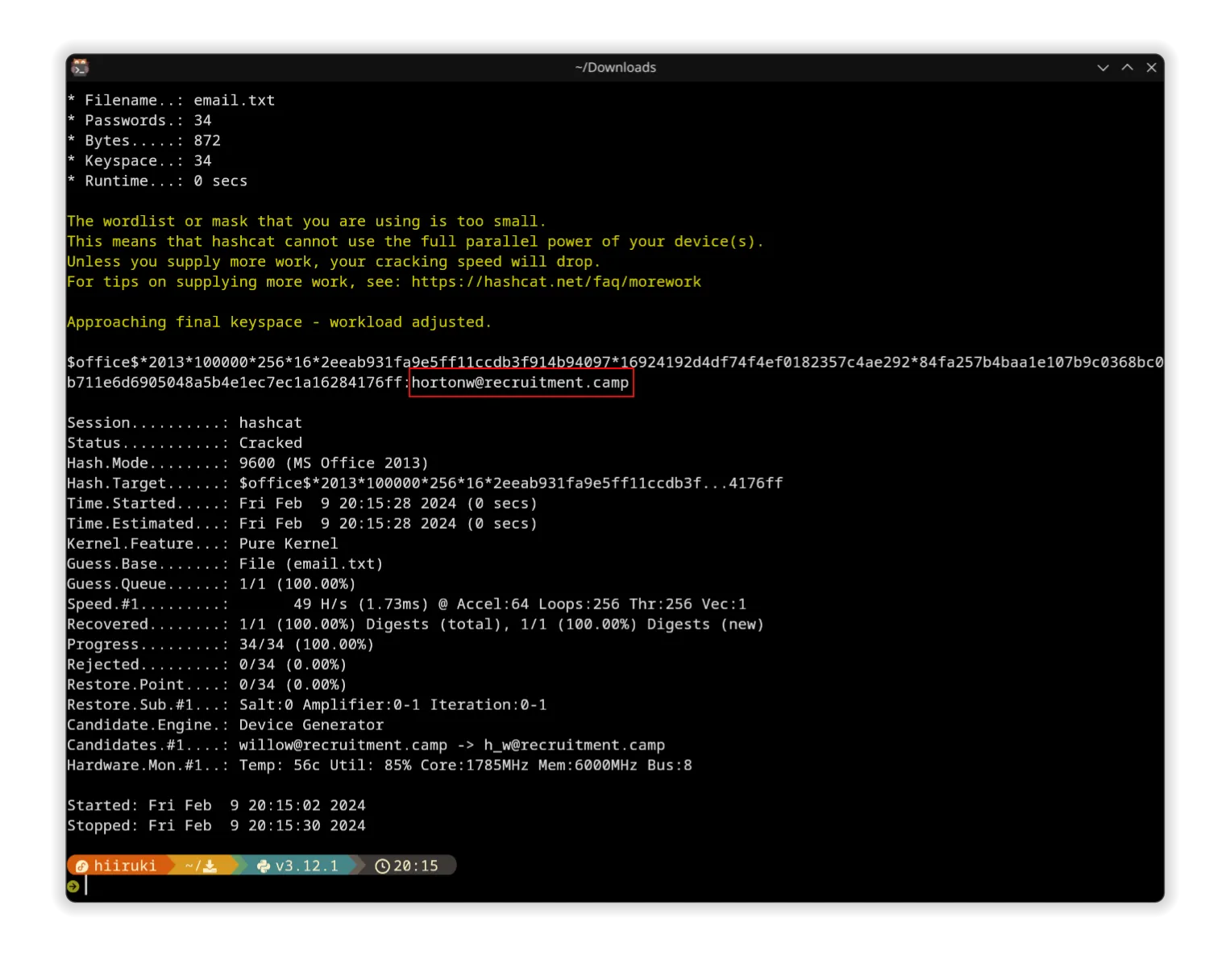Click the Time.Started line
This screenshot has width=1230, height=980.
tap(302, 504)
